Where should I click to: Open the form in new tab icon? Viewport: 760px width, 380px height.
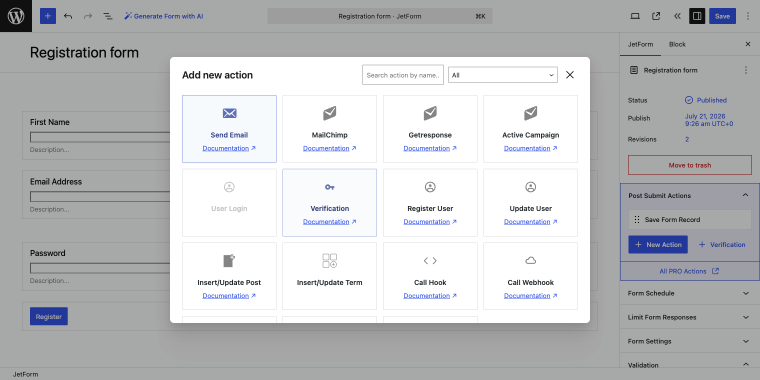[656, 16]
